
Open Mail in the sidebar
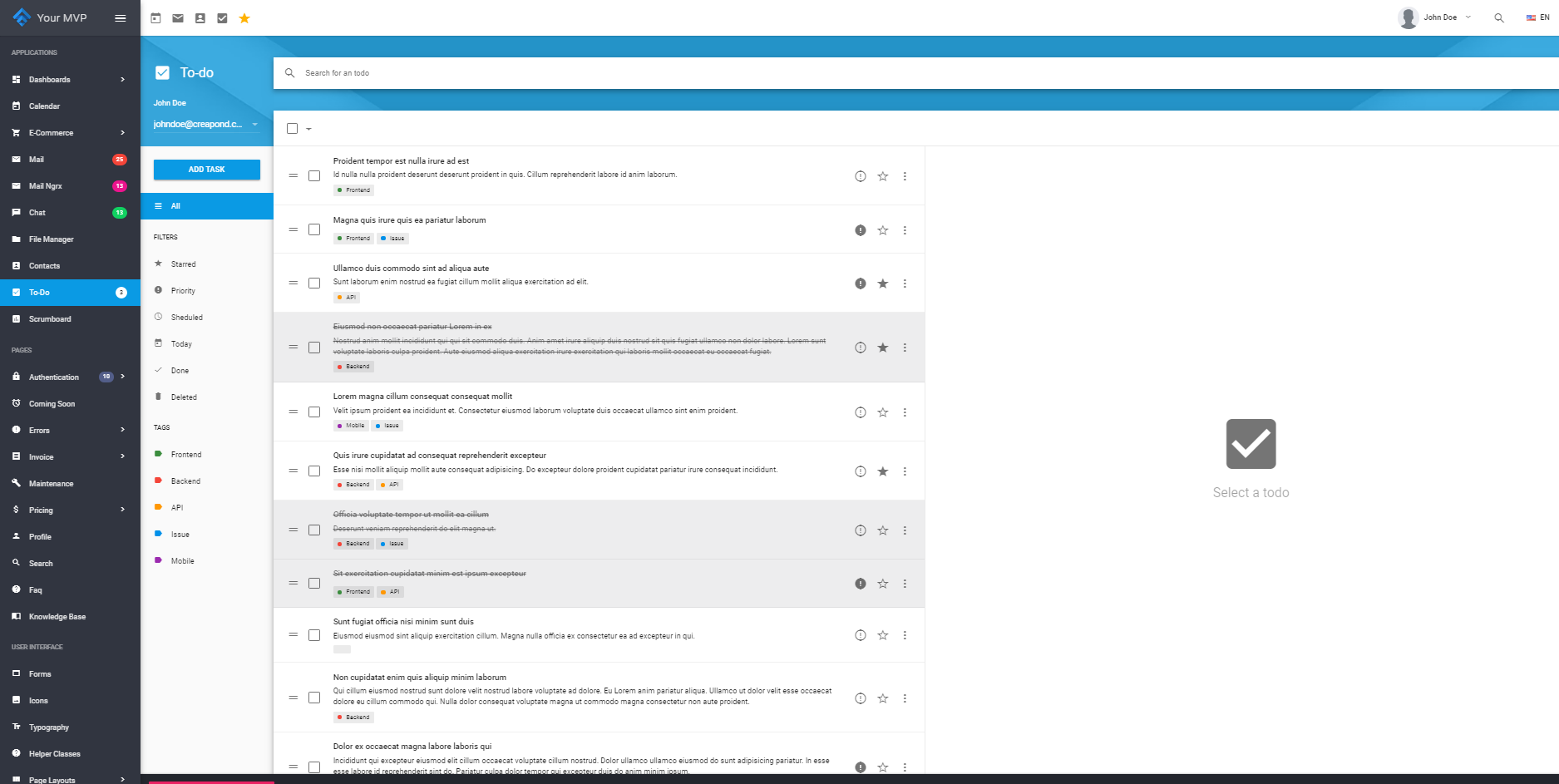(x=70, y=160)
